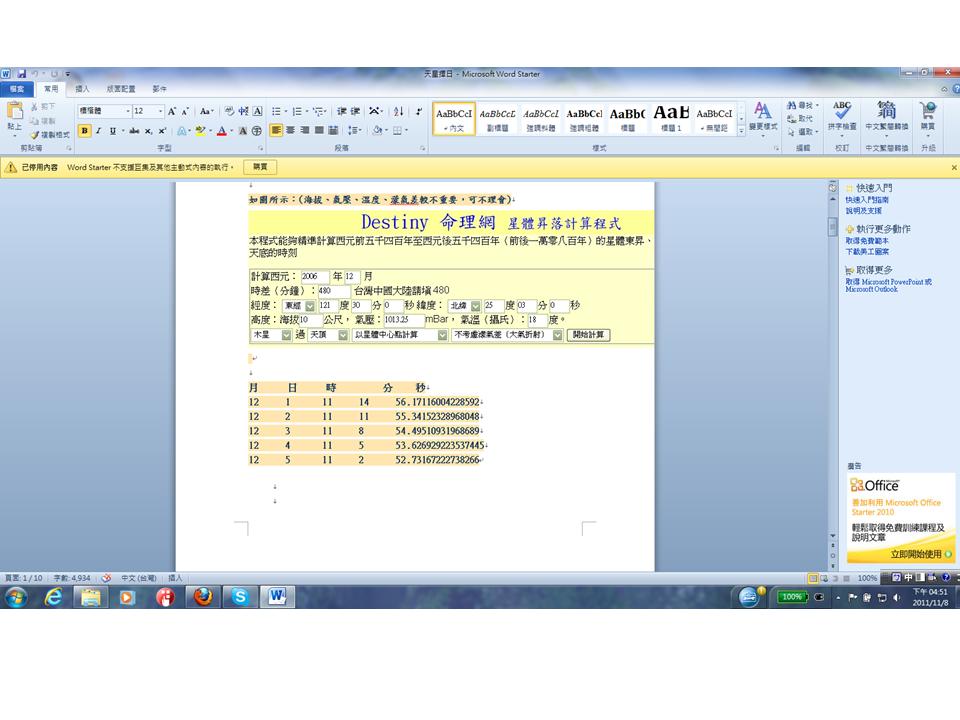960x720 pixels.
Task: Switch to the 插入 ribbon tab
Action: pyautogui.click(x=82, y=89)
